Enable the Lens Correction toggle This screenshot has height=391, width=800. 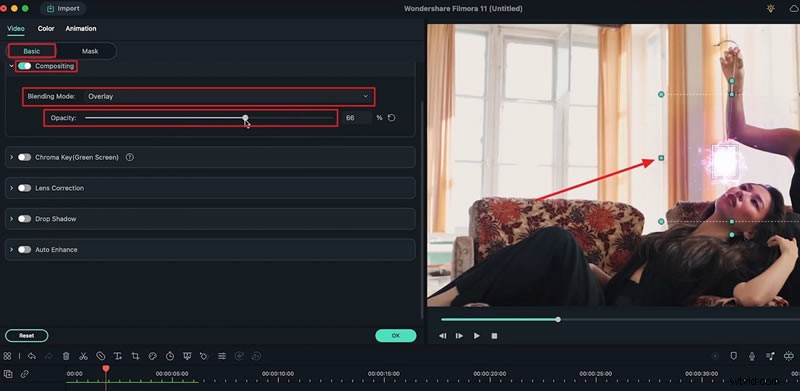[x=24, y=188]
